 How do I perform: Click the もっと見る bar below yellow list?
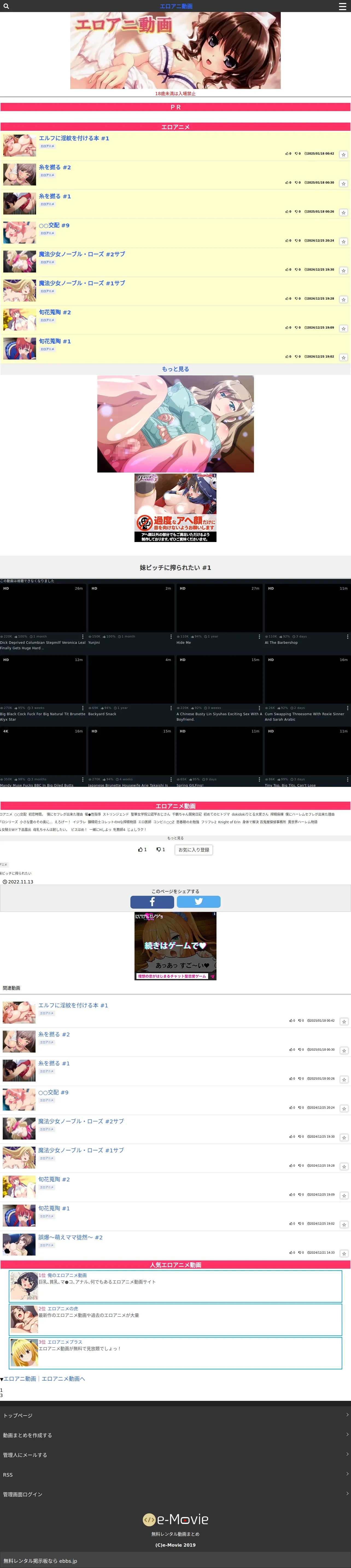[175, 369]
